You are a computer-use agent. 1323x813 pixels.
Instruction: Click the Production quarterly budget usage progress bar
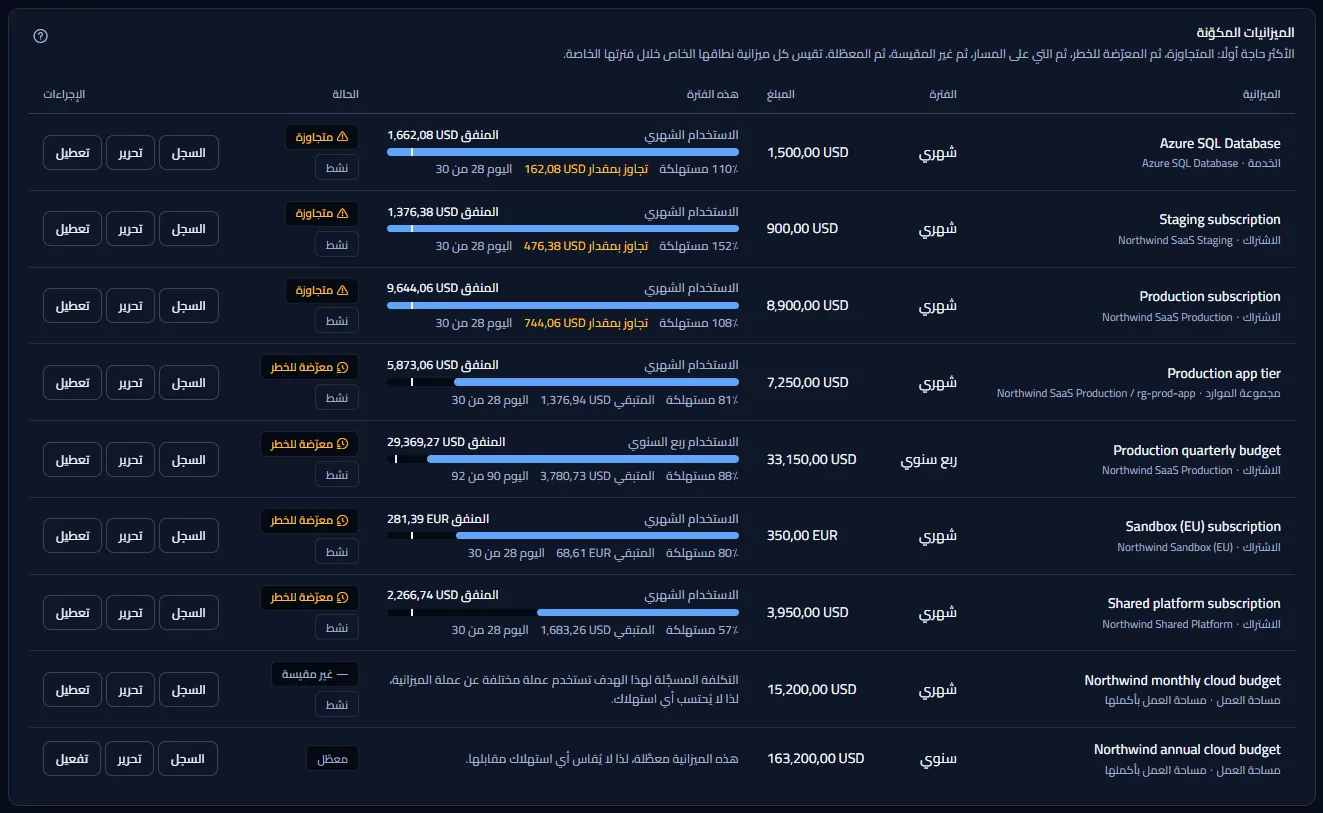tap(563, 459)
